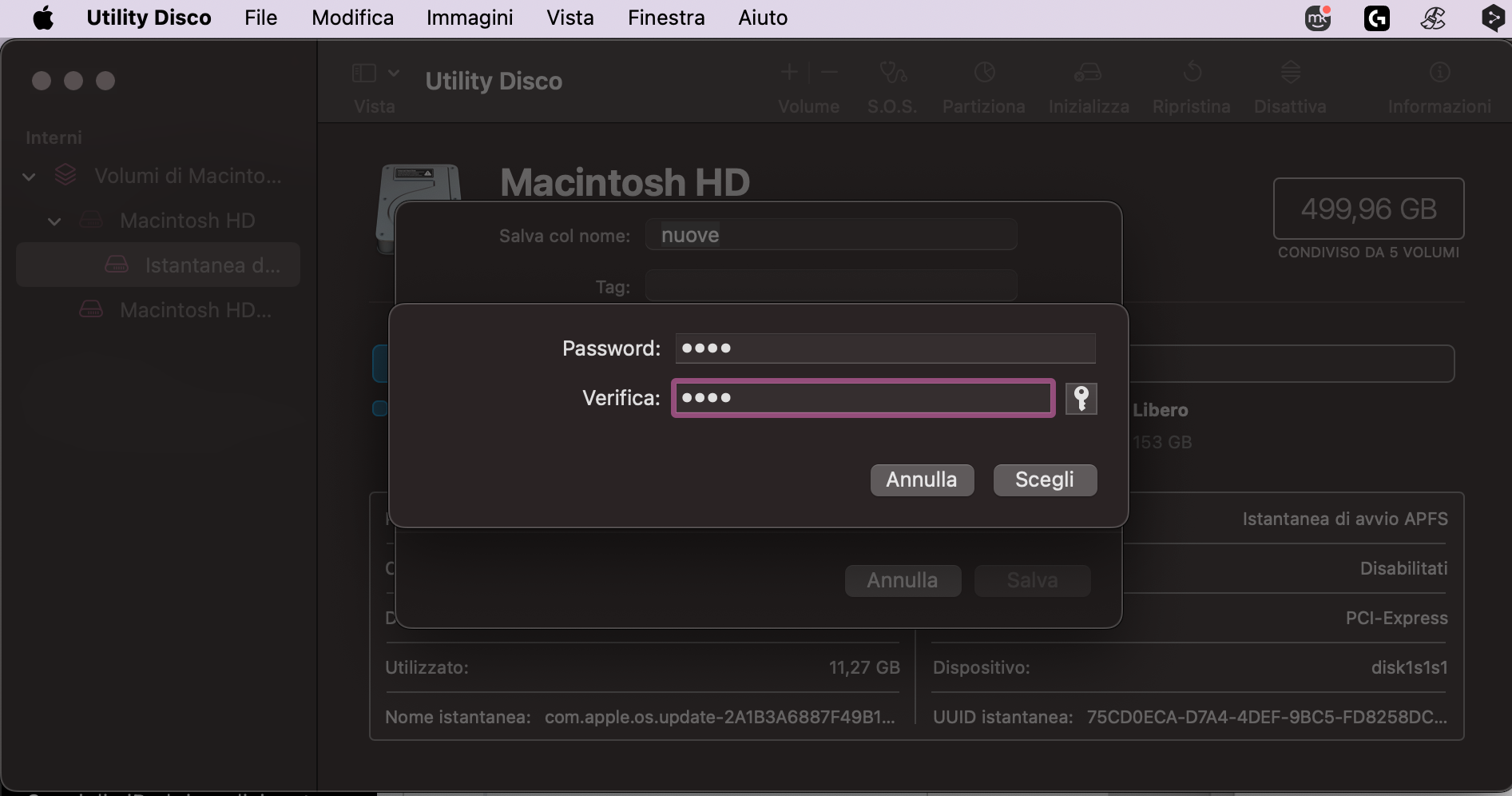This screenshot has height=796, width=1512.
Task: Collapse the Macintosh HD tree item
Action: (54, 221)
